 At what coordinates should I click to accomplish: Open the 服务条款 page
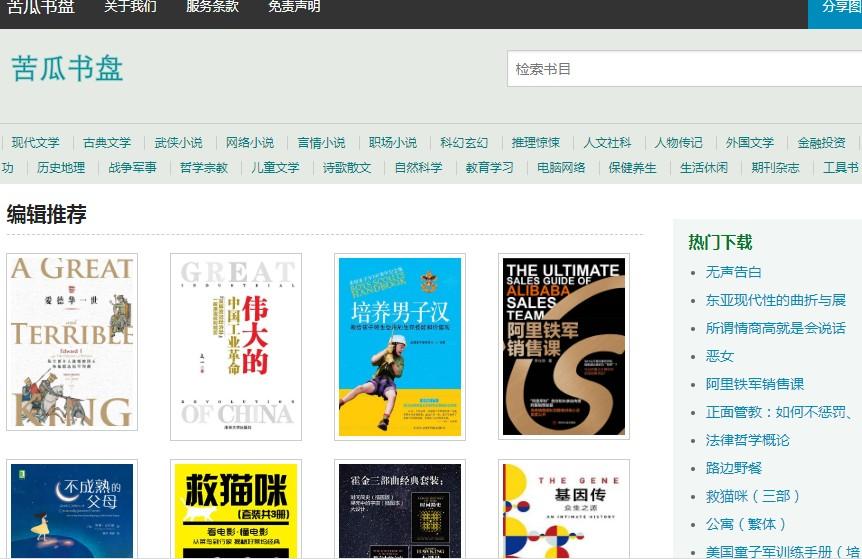[x=212, y=7]
